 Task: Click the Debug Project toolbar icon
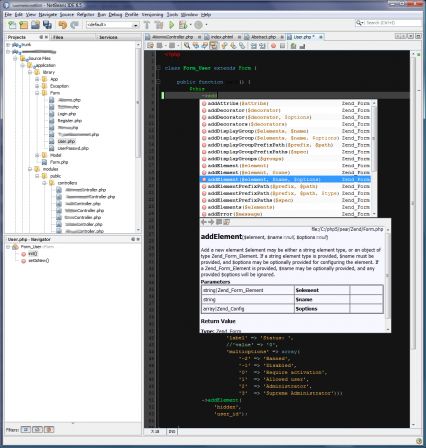[x=183, y=25]
